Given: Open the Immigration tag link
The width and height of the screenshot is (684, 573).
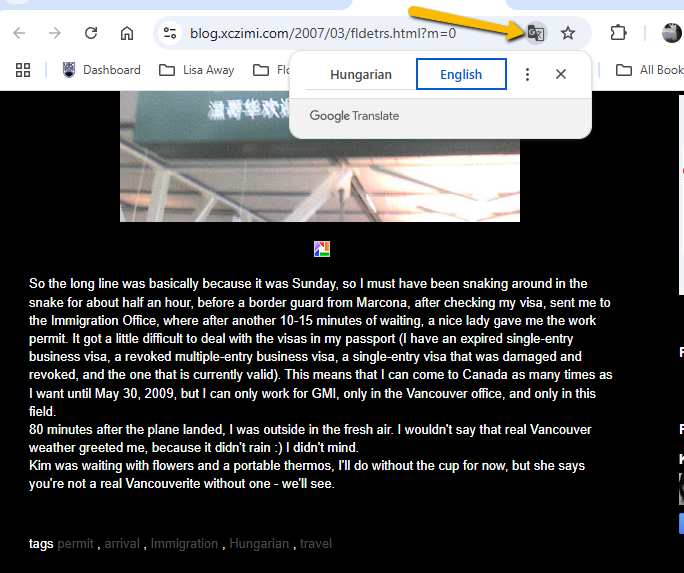Looking at the screenshot, I should click(x=185, y=544).
